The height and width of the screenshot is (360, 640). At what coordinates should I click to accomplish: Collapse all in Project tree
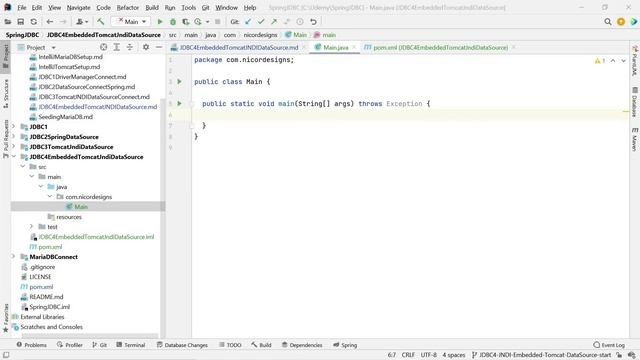tap(130, 47)
